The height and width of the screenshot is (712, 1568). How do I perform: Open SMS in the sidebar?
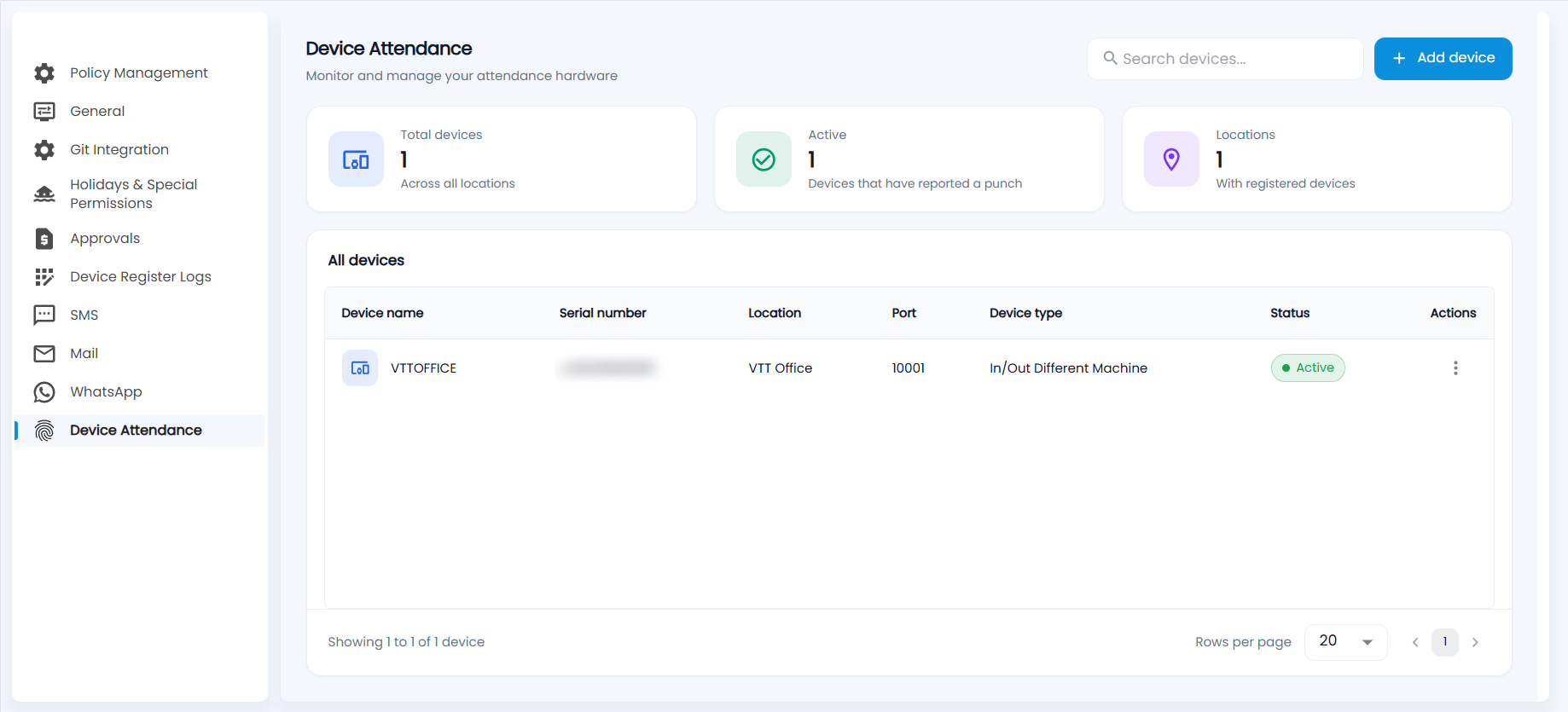click(84, 315)
